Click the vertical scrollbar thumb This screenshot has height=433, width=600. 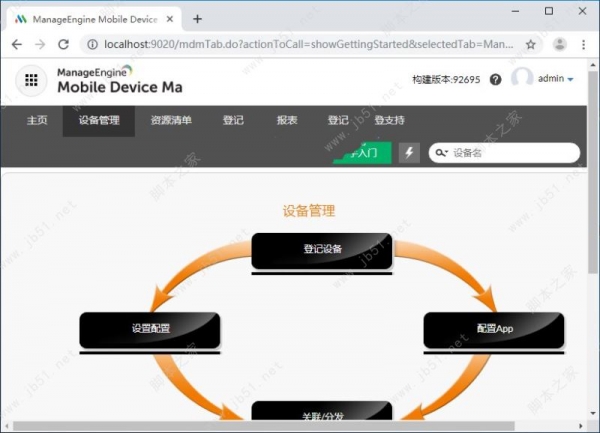click(593, 172)
